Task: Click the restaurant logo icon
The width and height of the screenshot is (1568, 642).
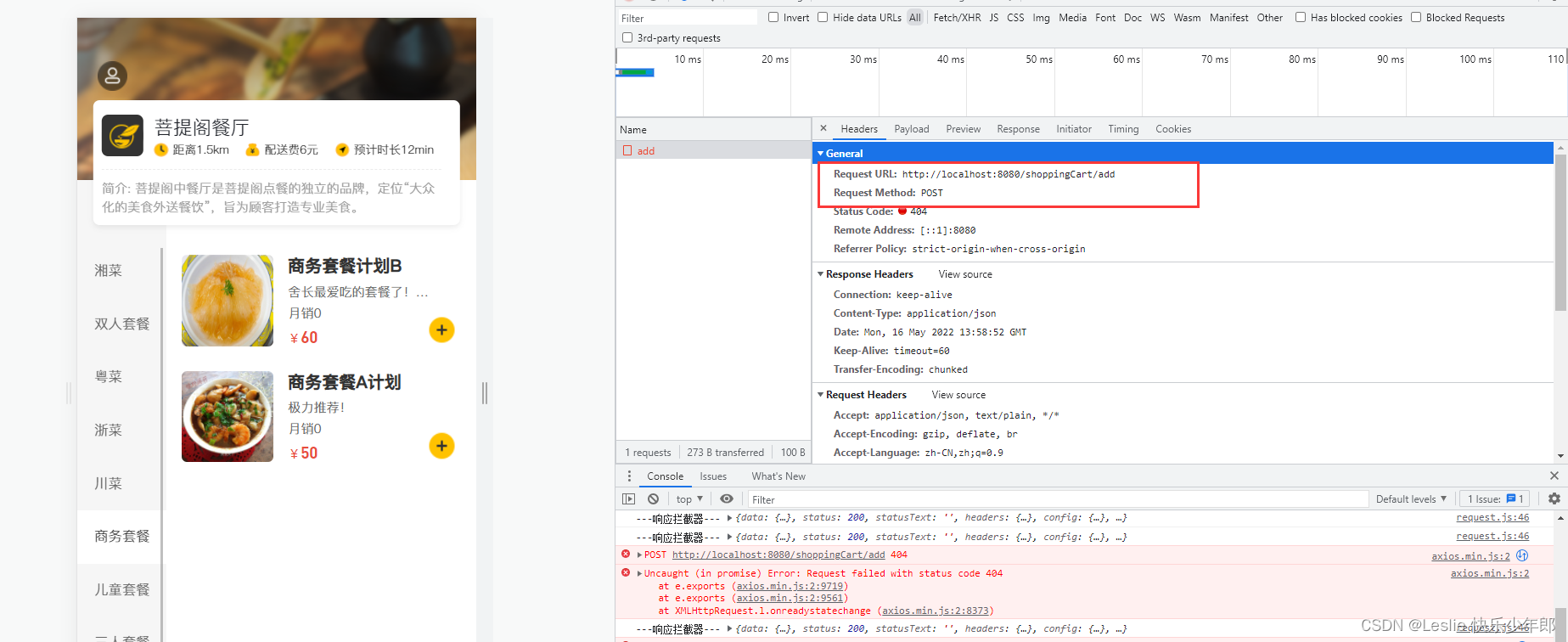Action: pos(122,136)
